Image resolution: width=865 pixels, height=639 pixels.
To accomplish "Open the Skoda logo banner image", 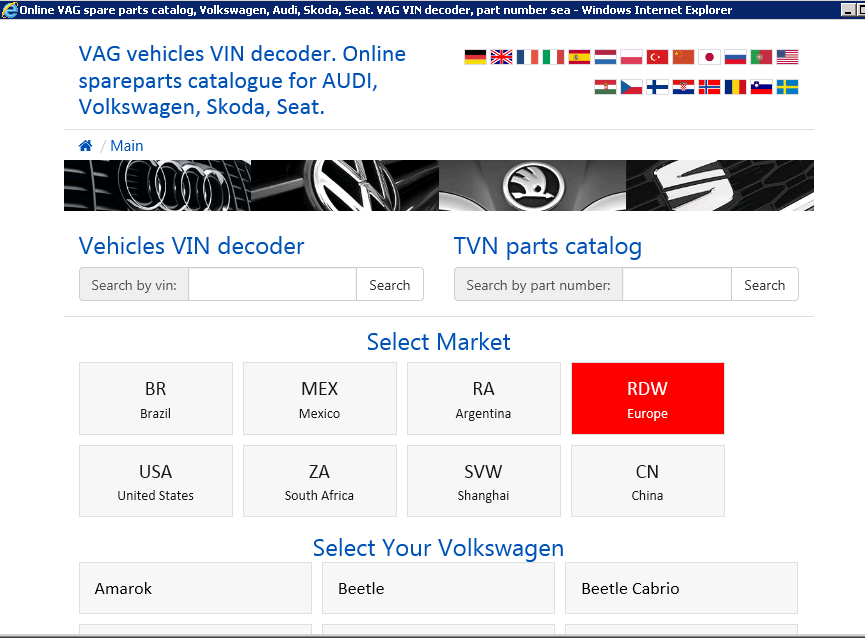I will (532, 185).
